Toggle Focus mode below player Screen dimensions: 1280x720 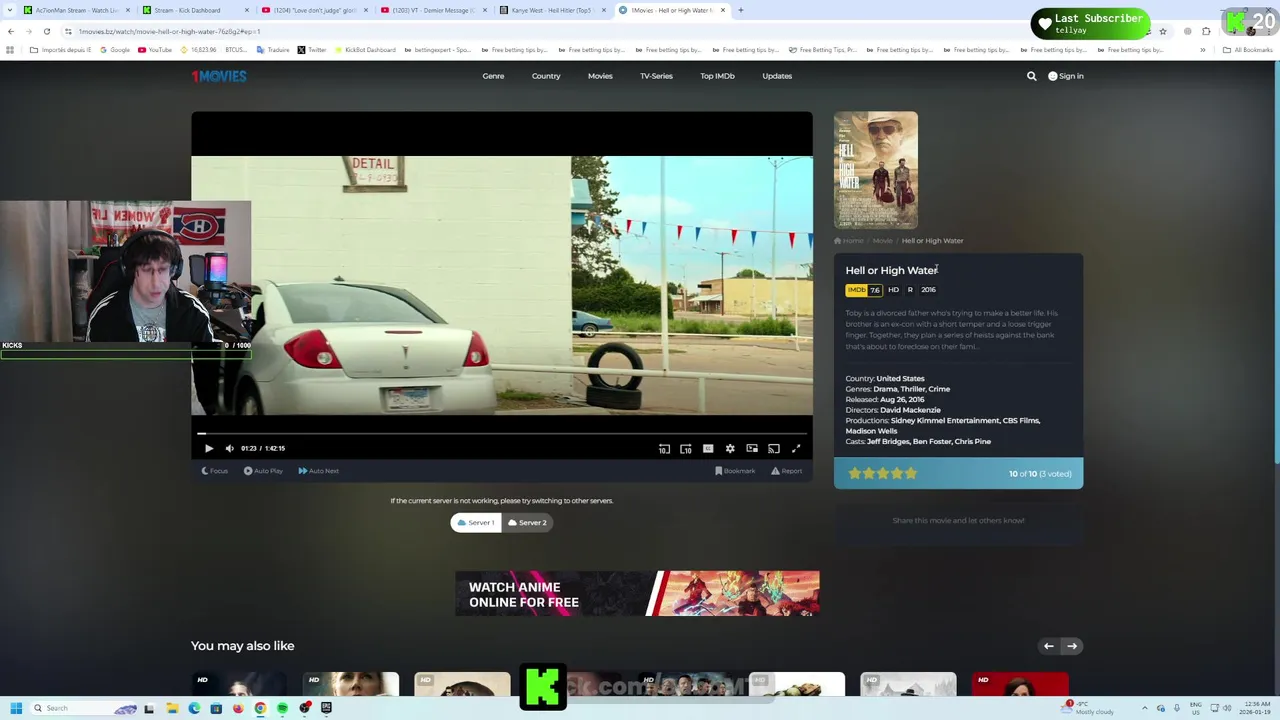[215, 471]
